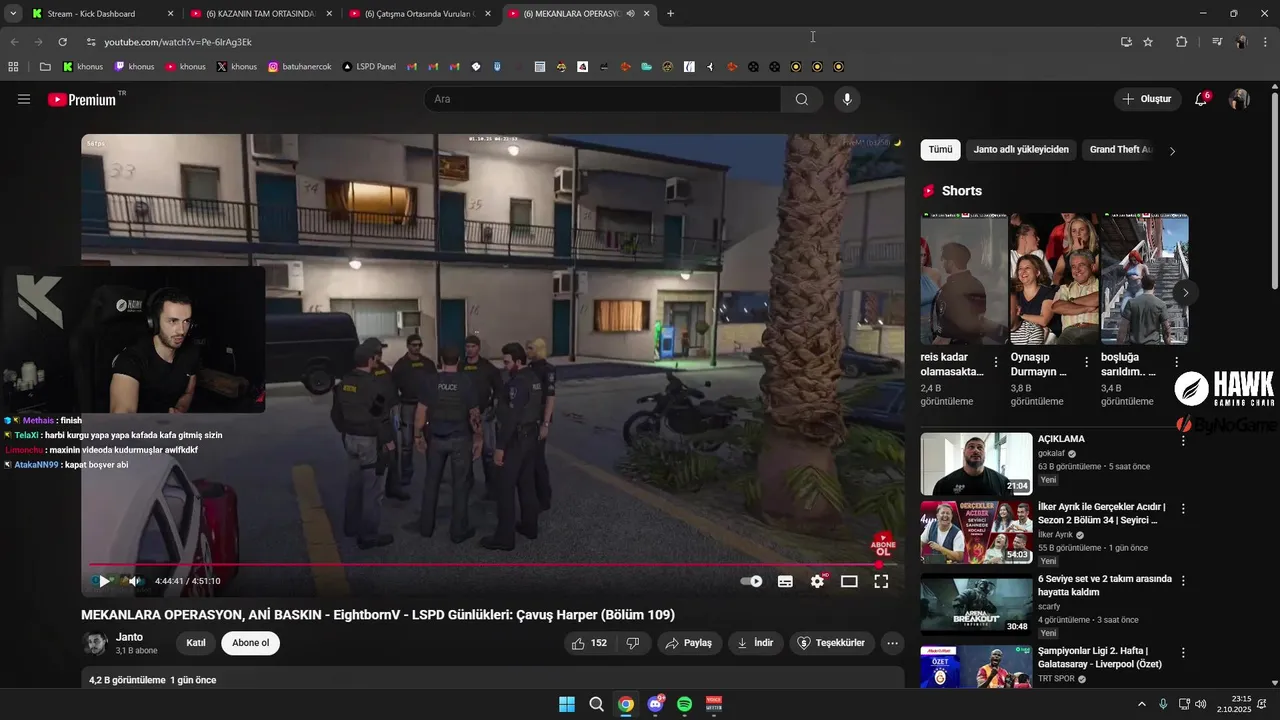This screenshot has width=1280, height=720.
Task: Open İlker Ayrık ile Gerçekler thumbnail
Action: pos(976,533)
